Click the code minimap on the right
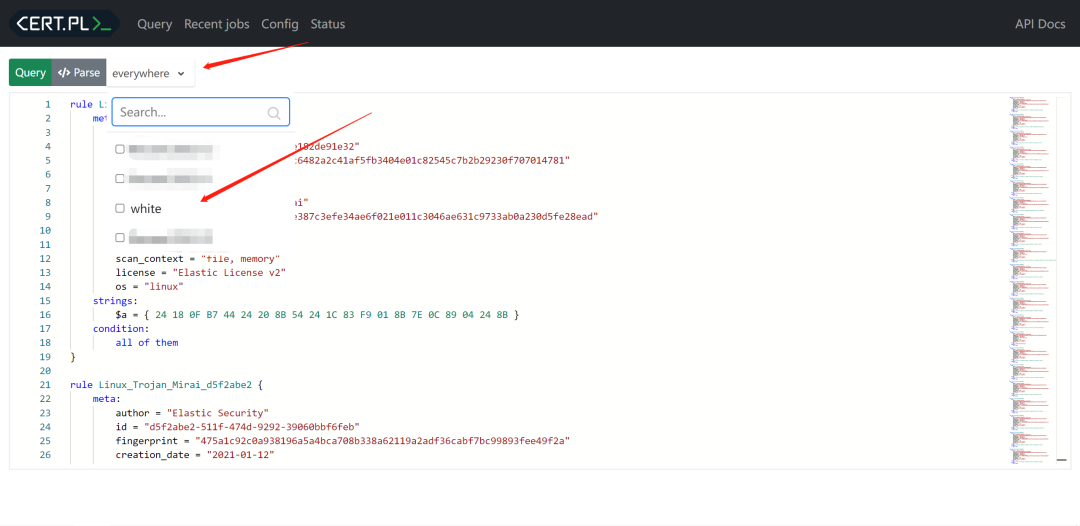This screenshot has height=526, width=1080. (x=1032, y=280)
